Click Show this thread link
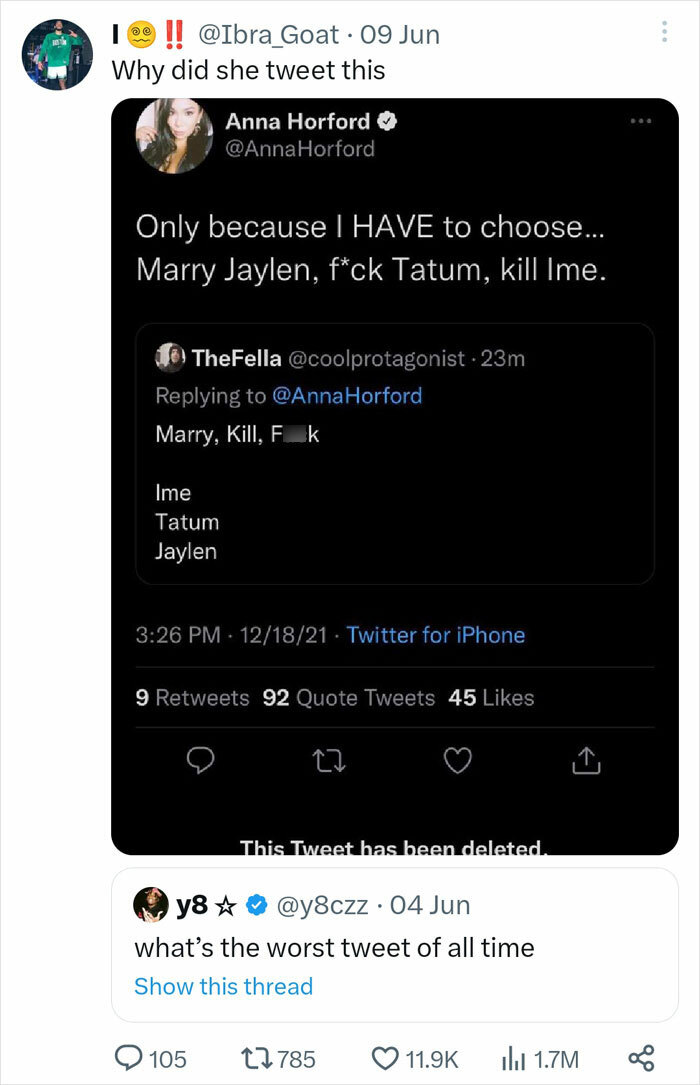 point(224,986)
